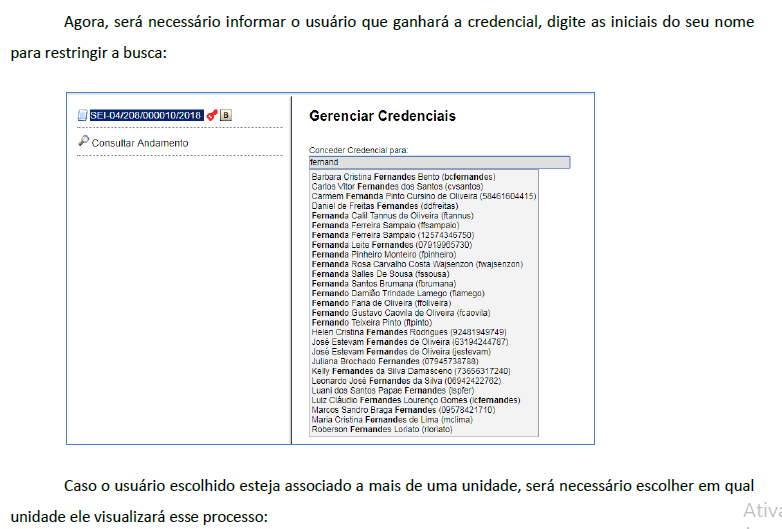Choose Fernanda Ferreira Sampaio (ffsampaio) suggestion

[385, 225]
